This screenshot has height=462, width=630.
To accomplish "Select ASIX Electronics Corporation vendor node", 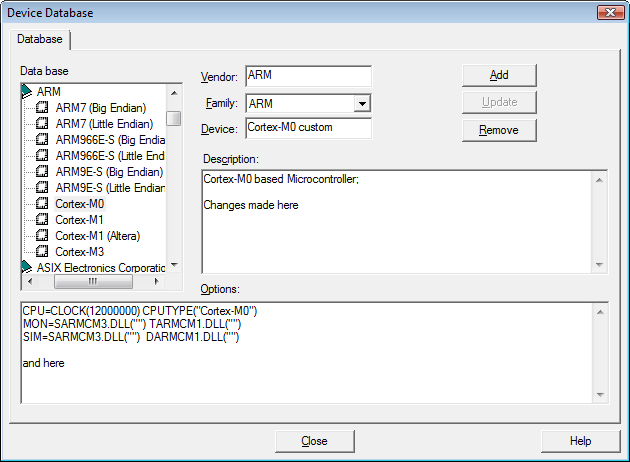I will point(101,268).
